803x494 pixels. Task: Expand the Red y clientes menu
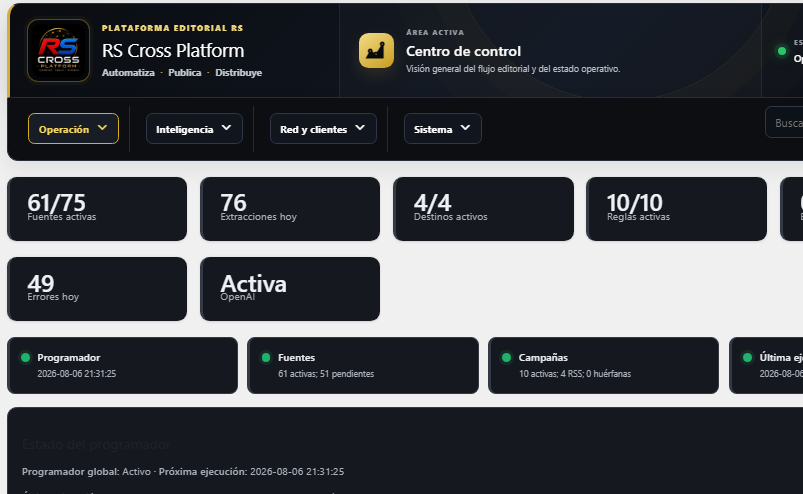click(x=323, y=128)
